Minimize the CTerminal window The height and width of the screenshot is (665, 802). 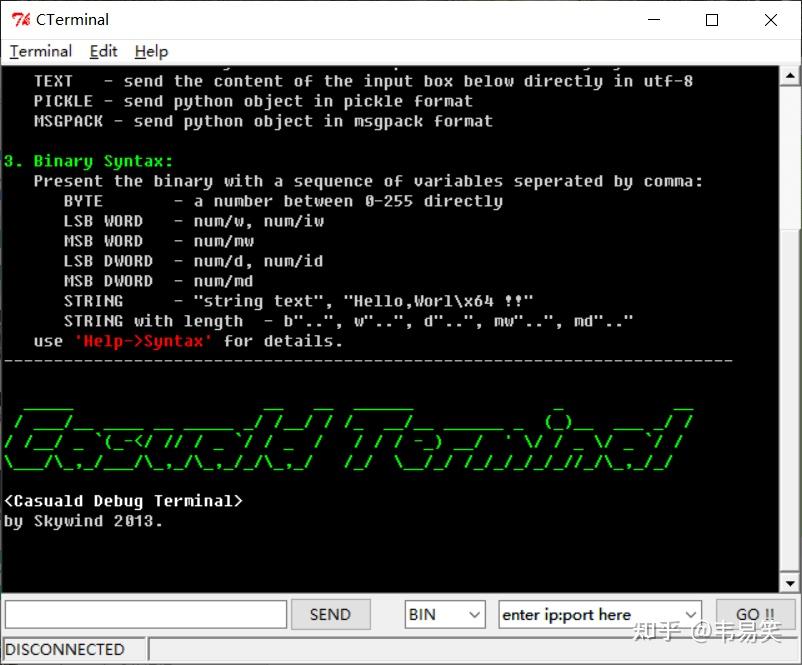click(654, 19)
